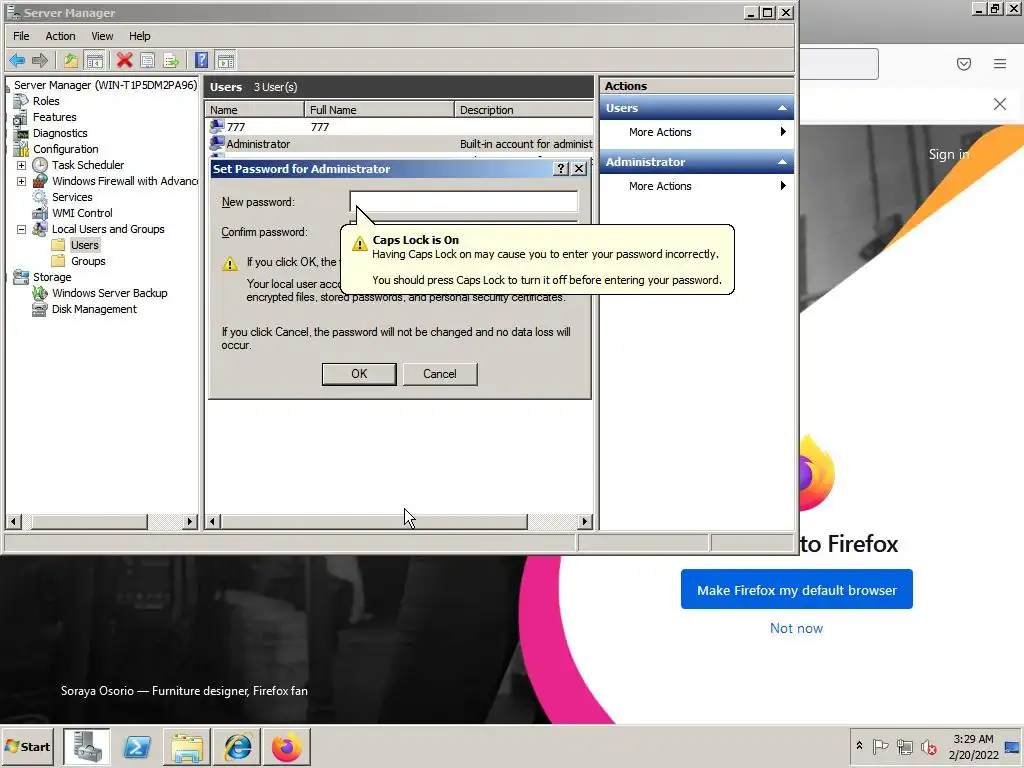Click the dialog's question mark help button
This screenshot has height=768, width=1024.
pyautogui.click(x=561, y=168)
